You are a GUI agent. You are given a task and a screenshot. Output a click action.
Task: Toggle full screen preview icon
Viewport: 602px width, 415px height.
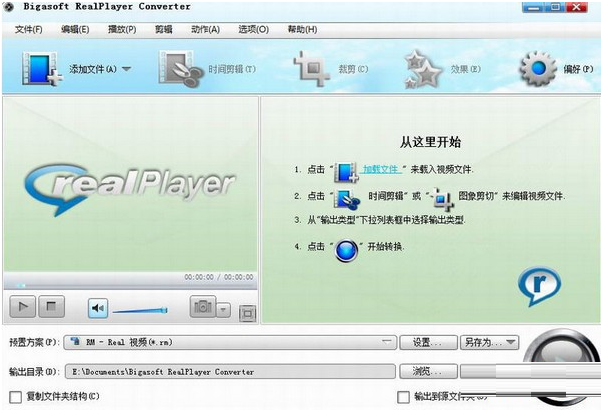coord(247,313)
